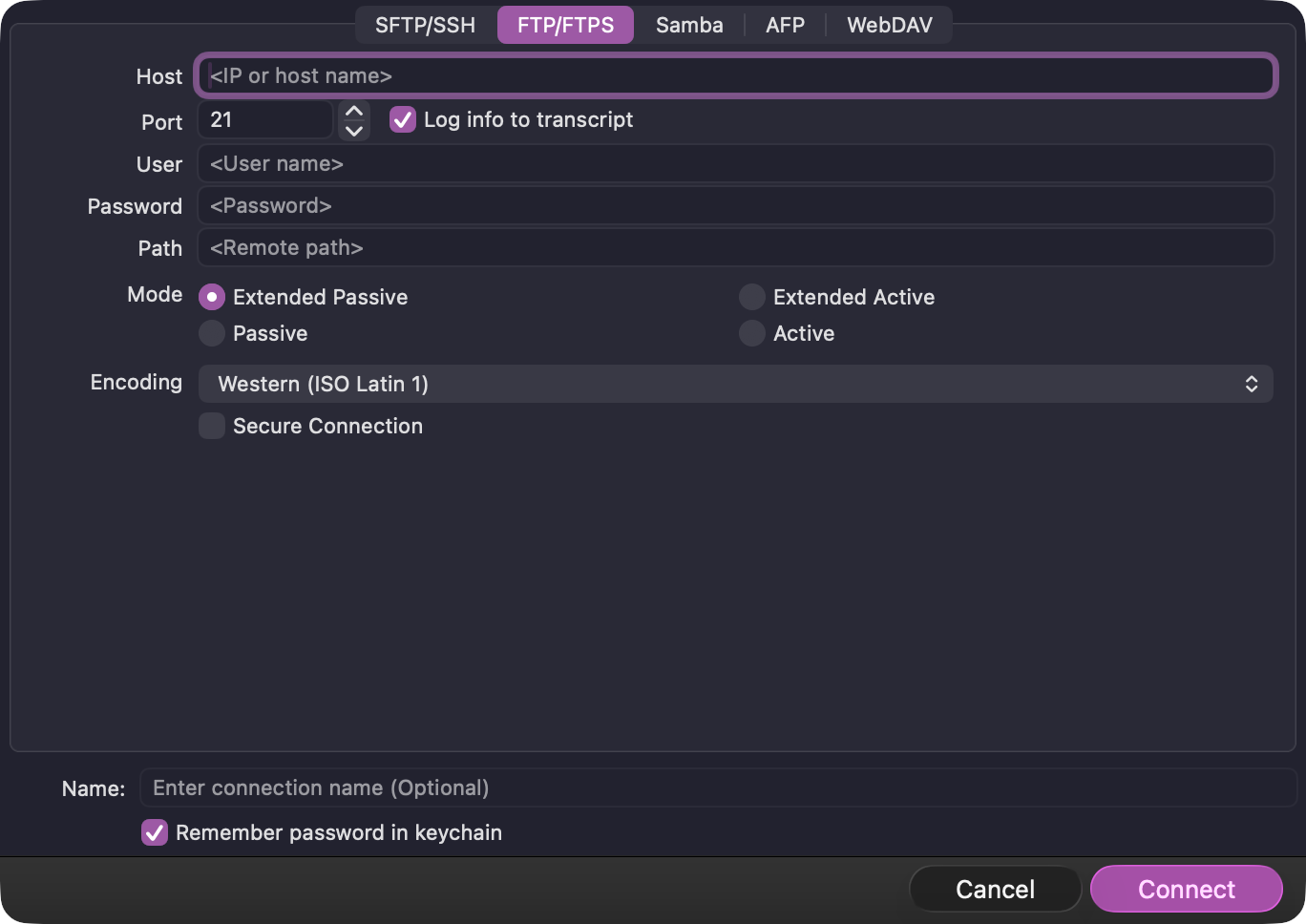Click the Host input field
The width and height of the screenshot is (1306, 924).
pyautogui.click(x=735, y=76)
